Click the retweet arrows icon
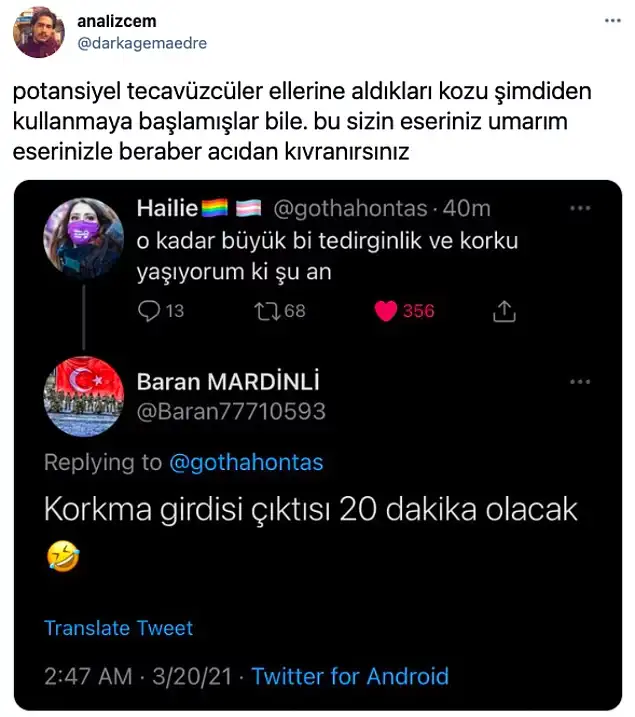The height and width of the screenshot is (717, 635). [267, 311]
